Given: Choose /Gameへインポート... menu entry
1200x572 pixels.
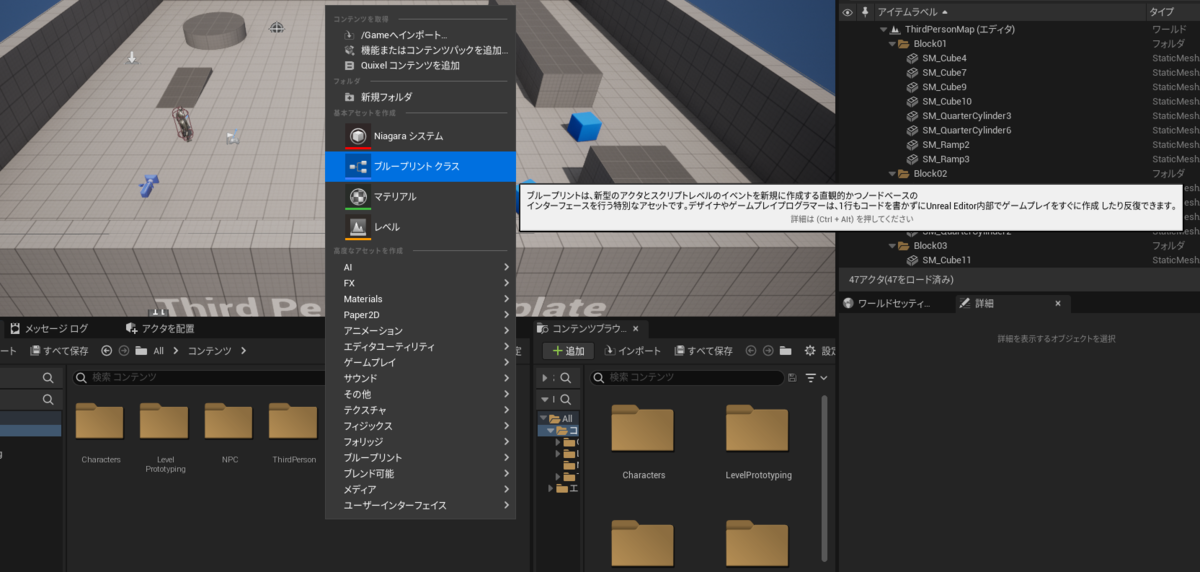Looking at the screenshot, I should pyautogui.click(x=420, y=35).
